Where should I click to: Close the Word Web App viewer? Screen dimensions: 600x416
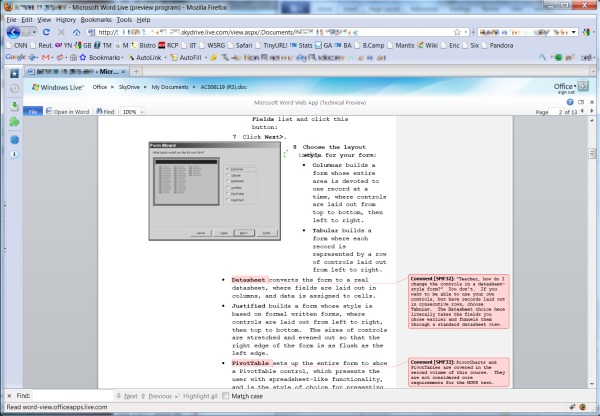pyautogui.click(x=592, y=102)
